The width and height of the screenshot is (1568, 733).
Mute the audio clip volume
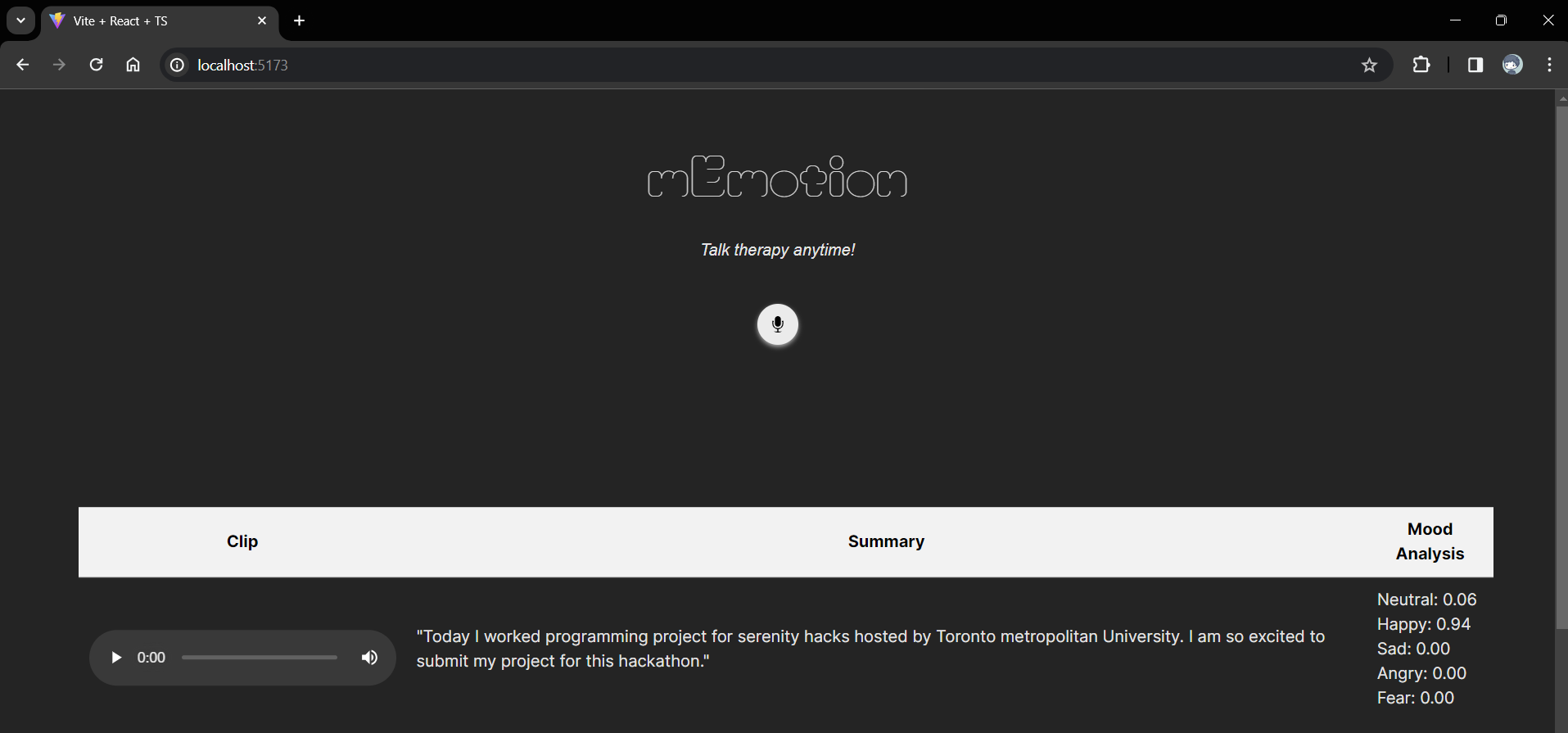click(370, 658)
